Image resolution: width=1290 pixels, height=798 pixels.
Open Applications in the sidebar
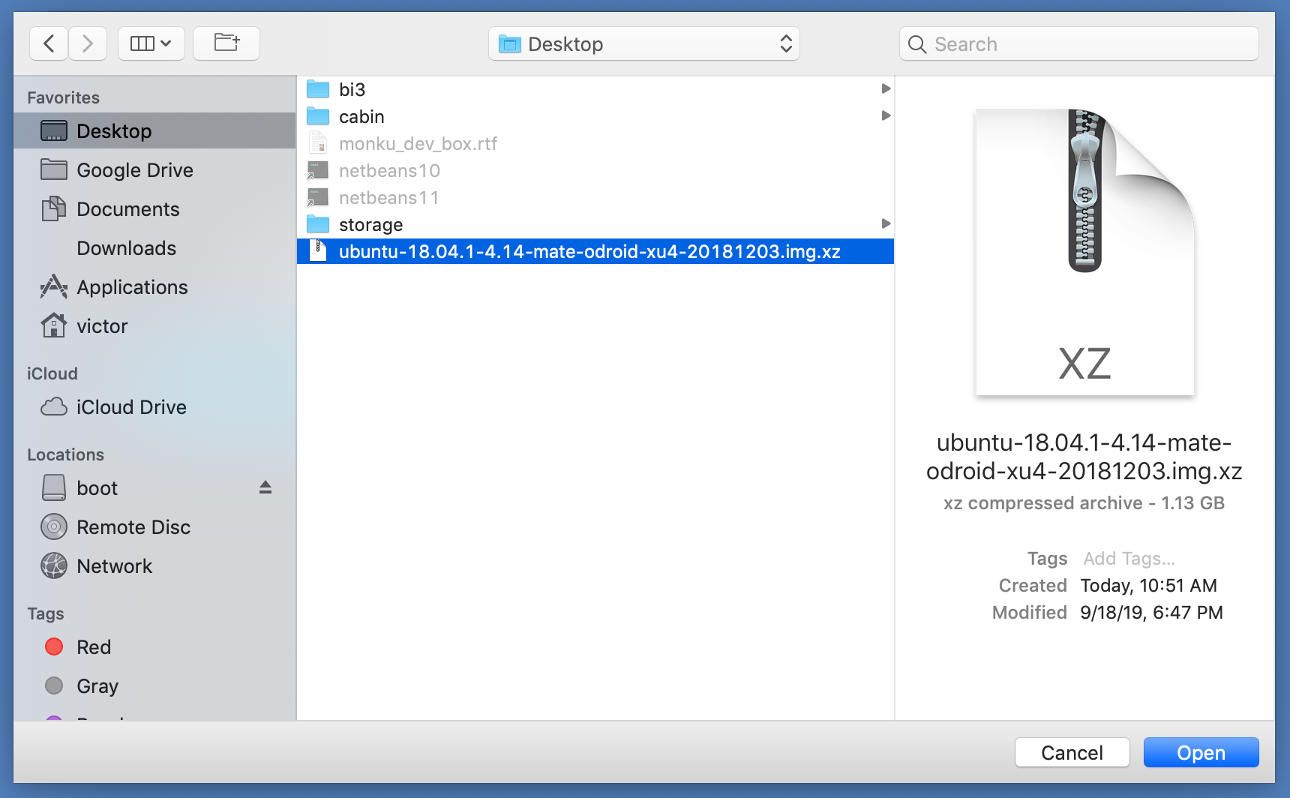click(131, 287)
